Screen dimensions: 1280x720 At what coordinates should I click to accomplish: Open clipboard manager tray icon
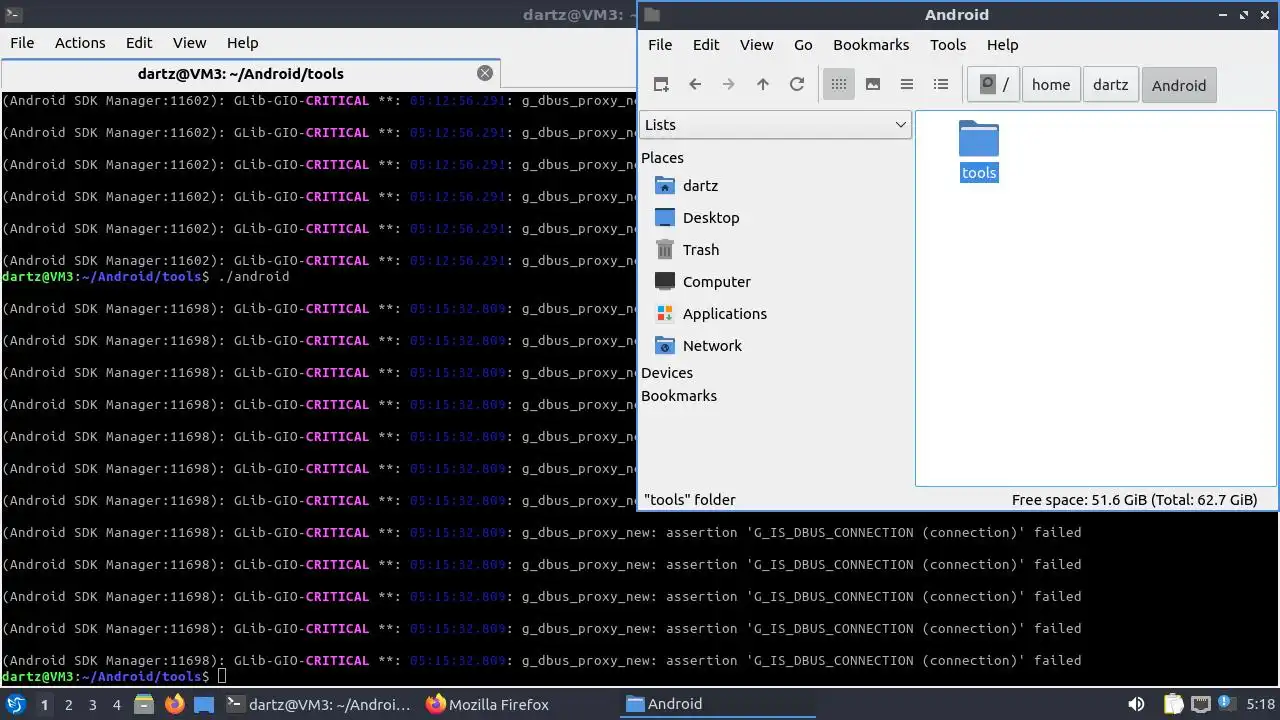[x=1174, y=704]
